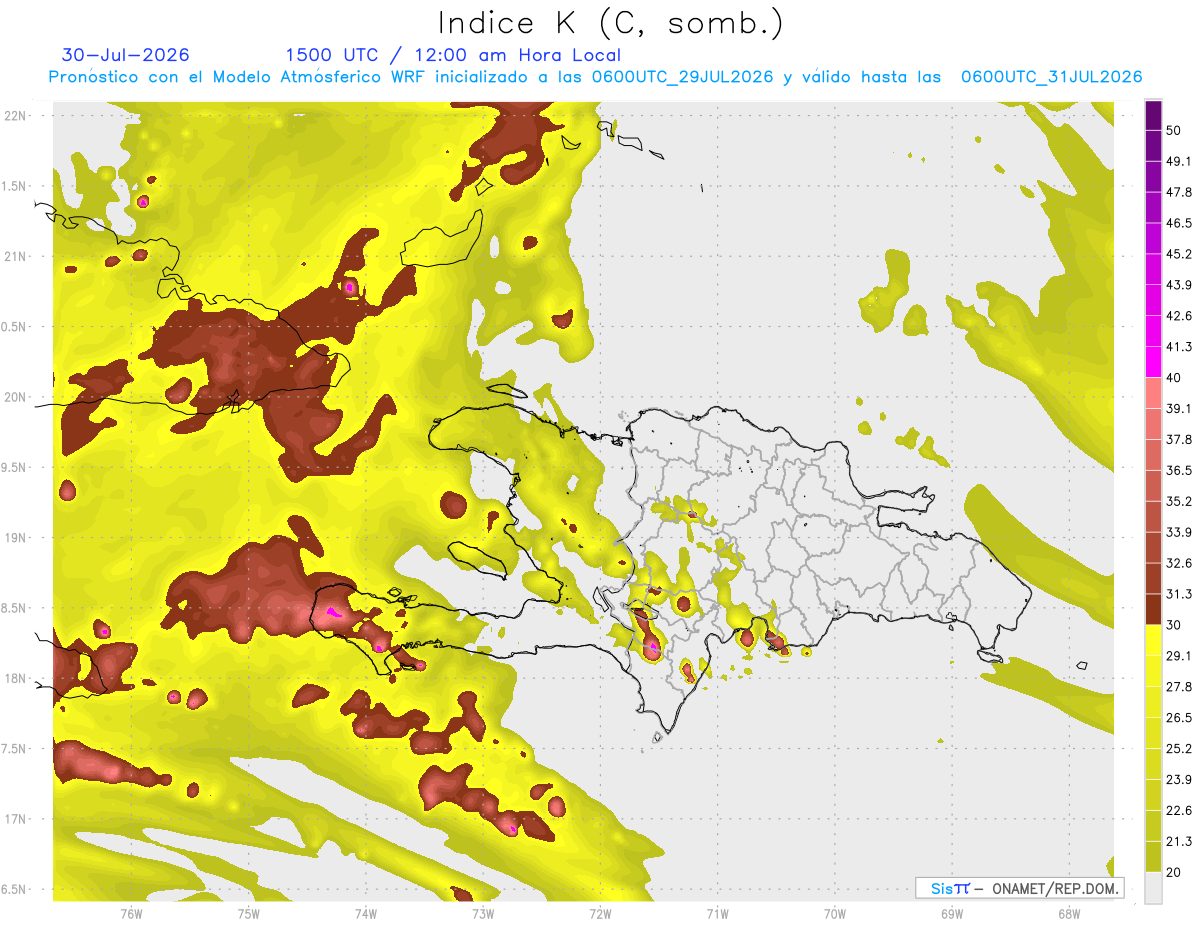Click colorbar label '47.8'

(x=1179, y=192)
